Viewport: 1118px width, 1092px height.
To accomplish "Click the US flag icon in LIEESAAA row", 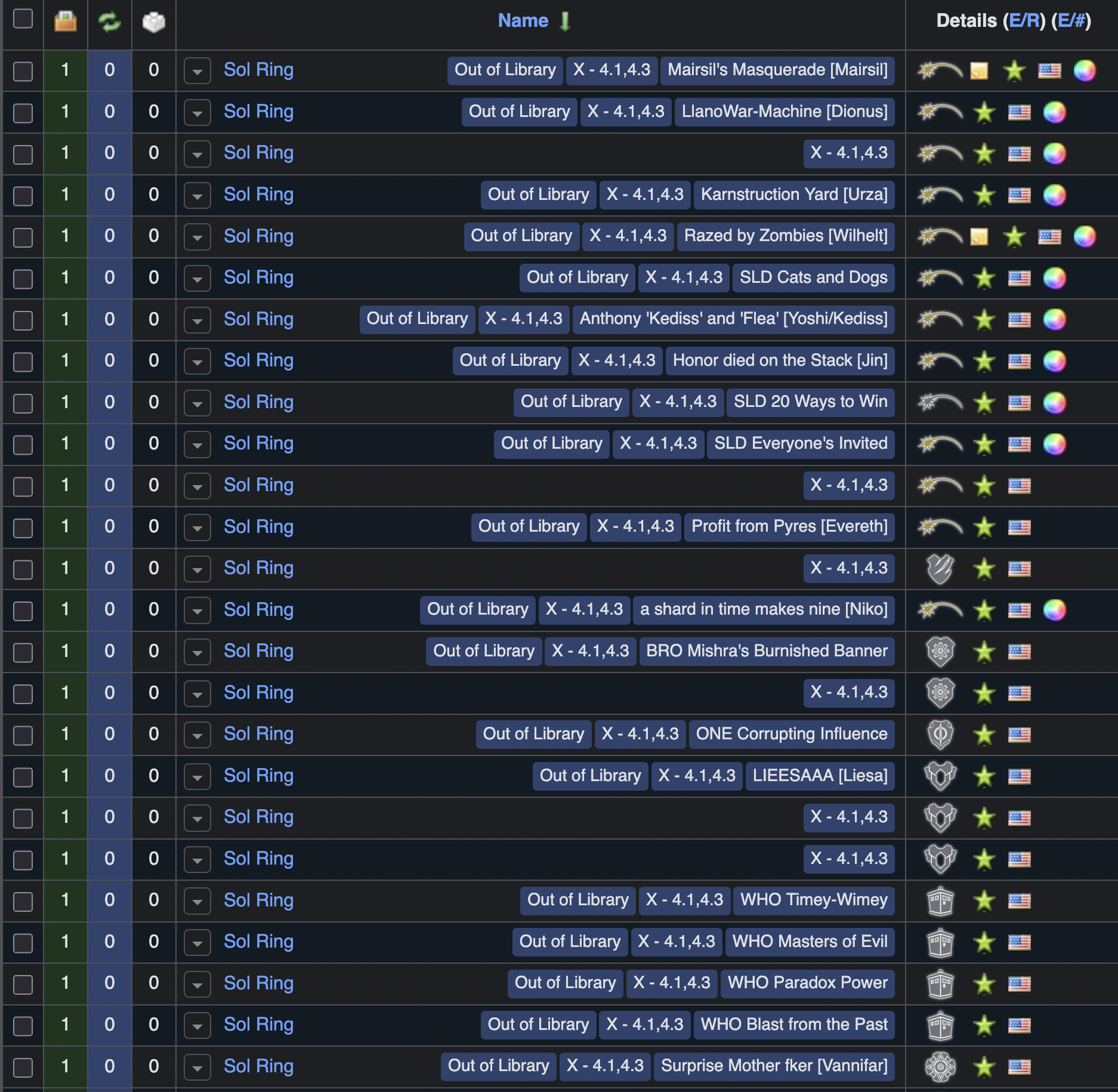I will pyautogui.click(x=1019, y=776).
